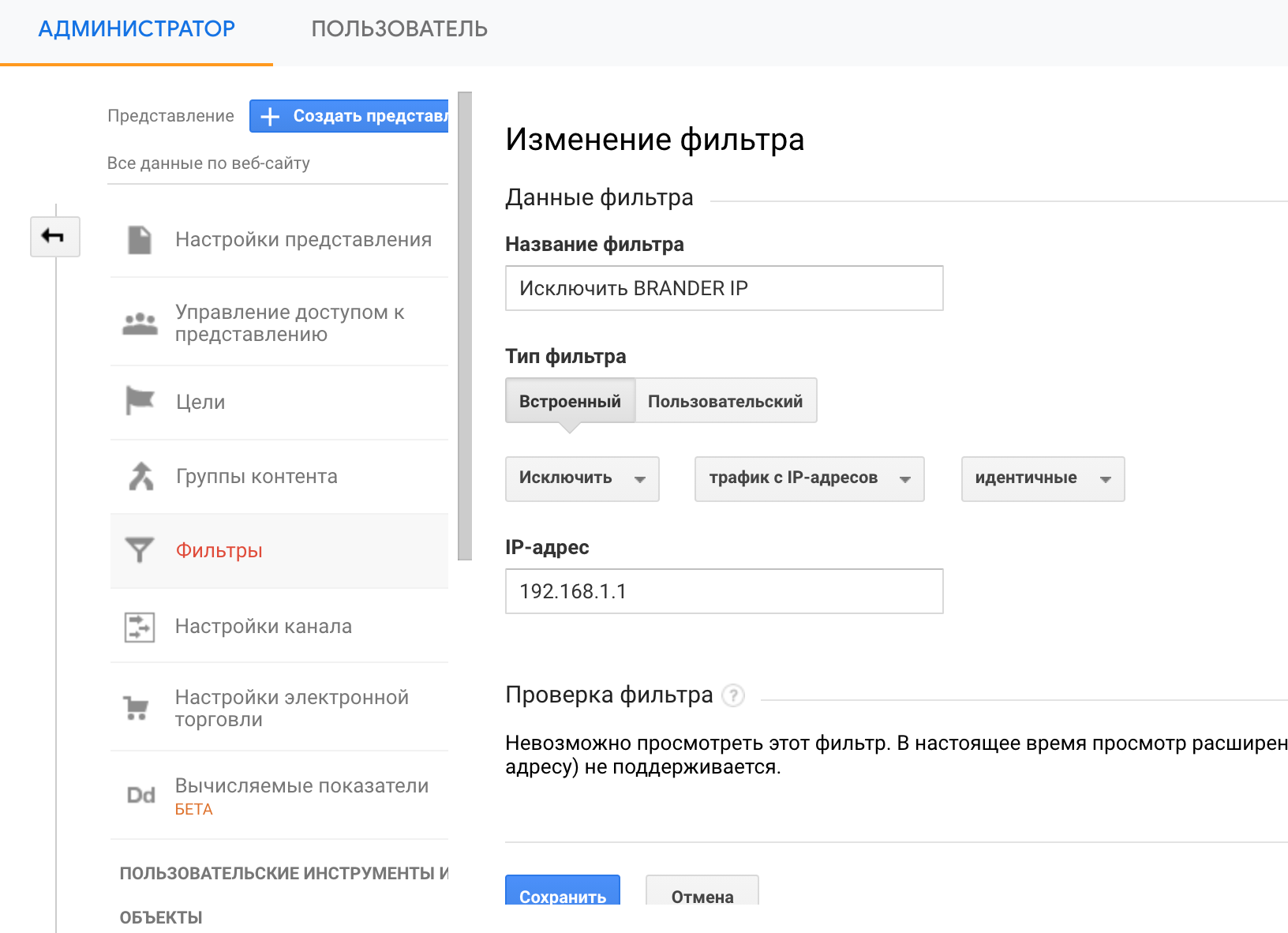Click the content groups icon
1288x933 pixels.
click(141, 476)
